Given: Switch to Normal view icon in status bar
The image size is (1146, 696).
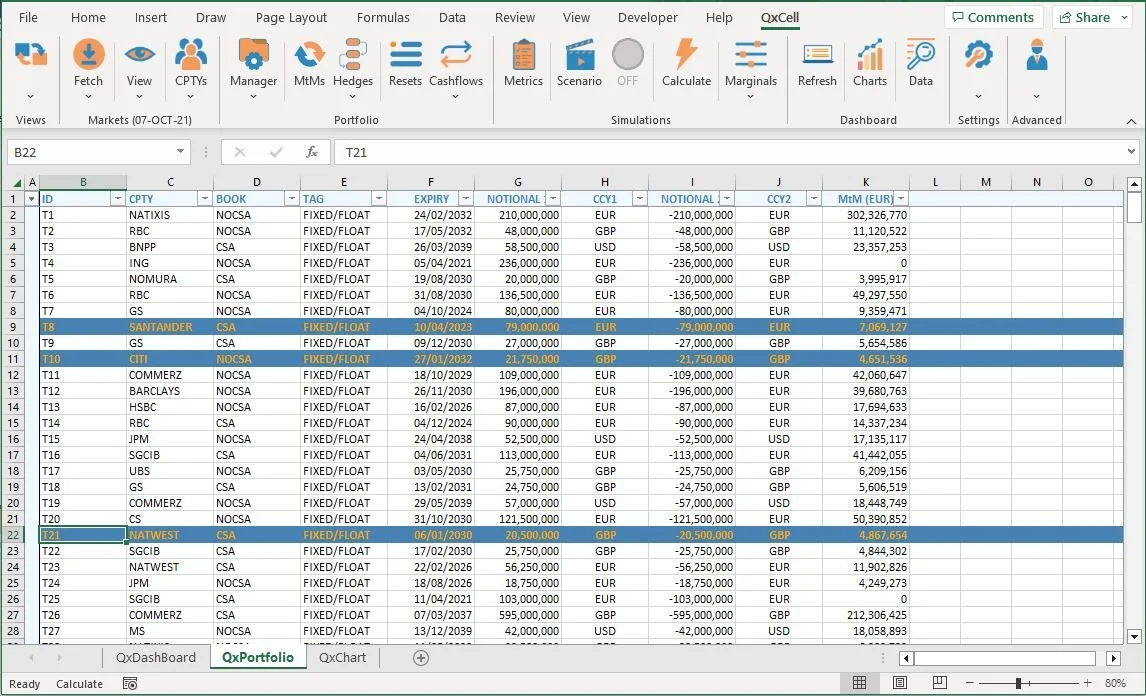Looking at the screenshot, I should pyautogui.click(x=860, y=683).
